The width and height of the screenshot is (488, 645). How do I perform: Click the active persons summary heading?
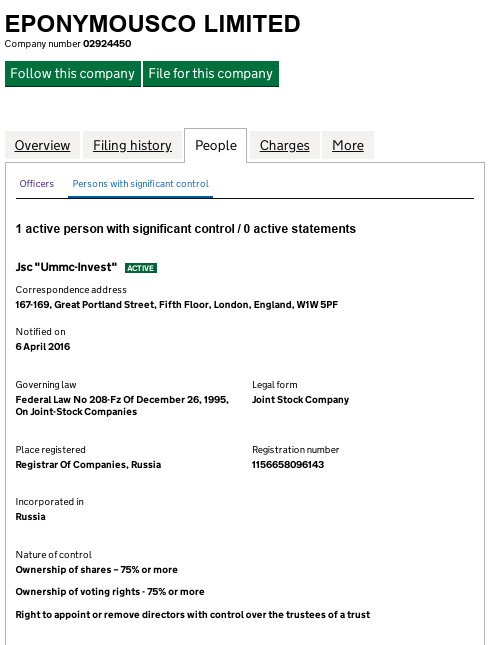(186, 229)
